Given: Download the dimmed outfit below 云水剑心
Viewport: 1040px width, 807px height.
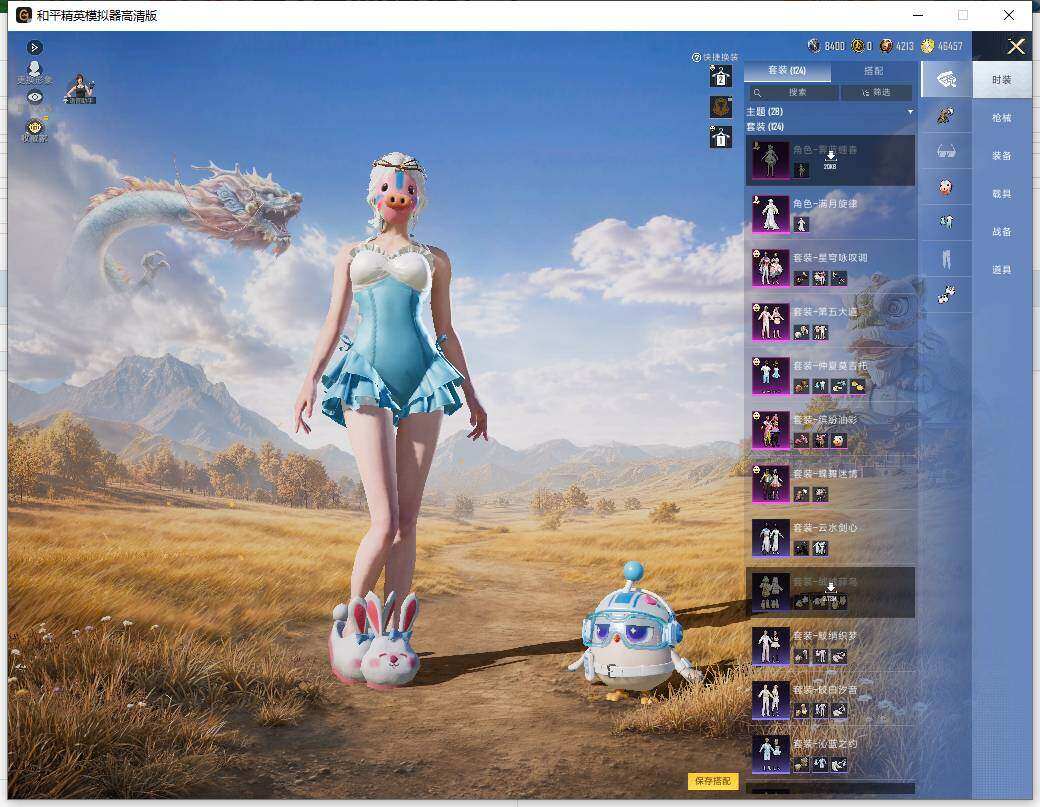Looking at the screenshot, I should (830, 591).
